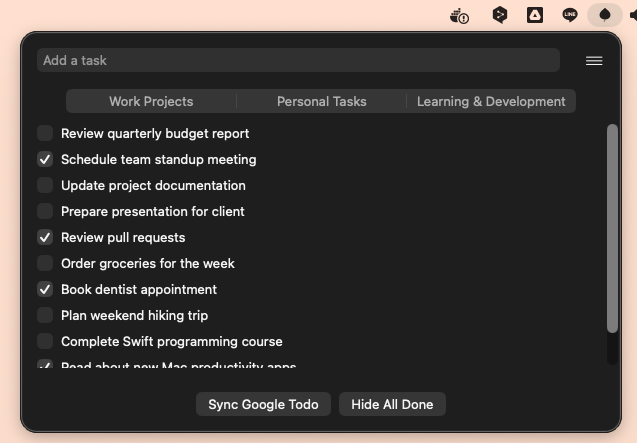
Task: Click the Sync Google Todo button
Action: tap(263, 404)
